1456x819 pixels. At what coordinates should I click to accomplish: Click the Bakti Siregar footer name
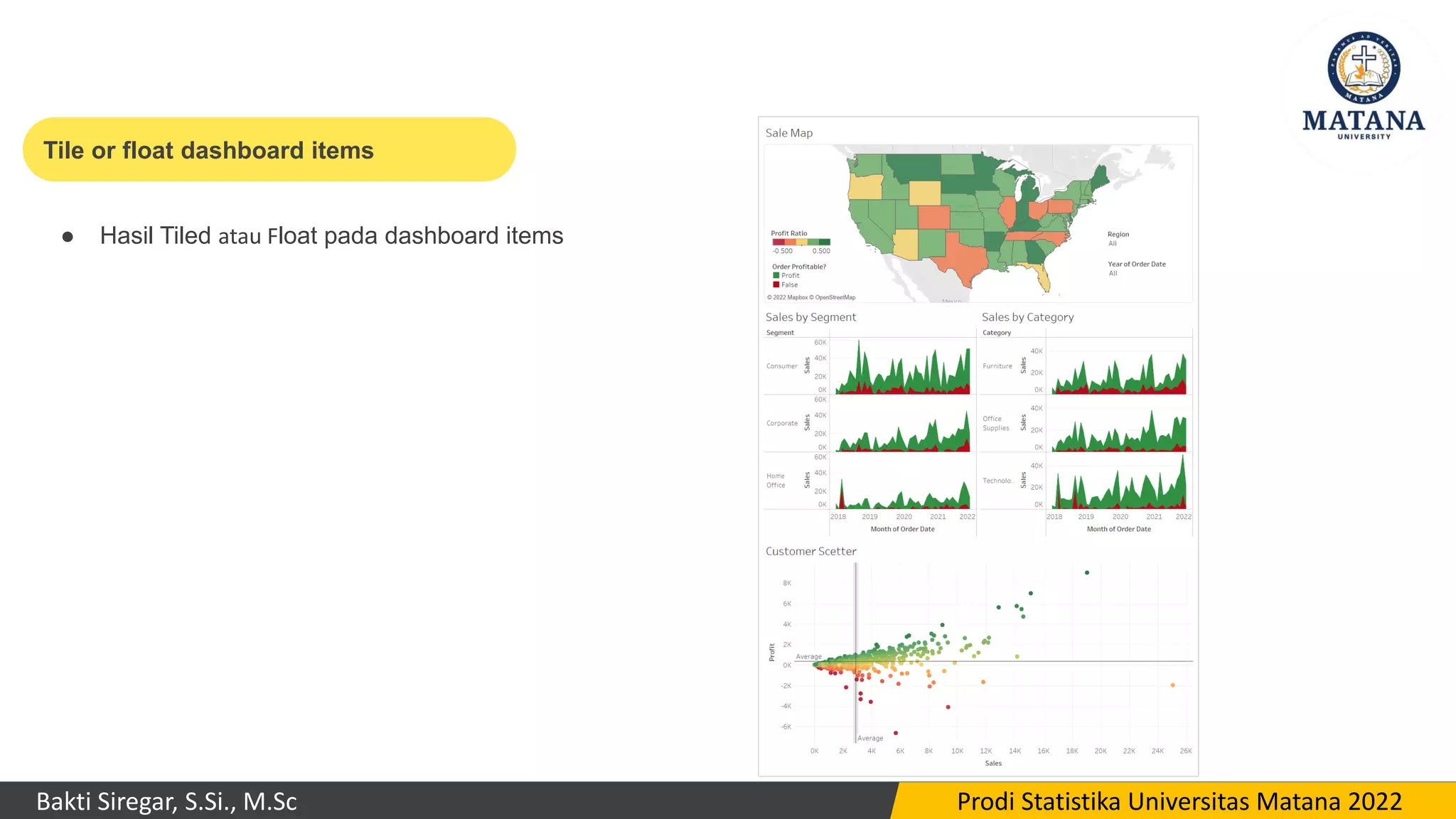[166, 801]
